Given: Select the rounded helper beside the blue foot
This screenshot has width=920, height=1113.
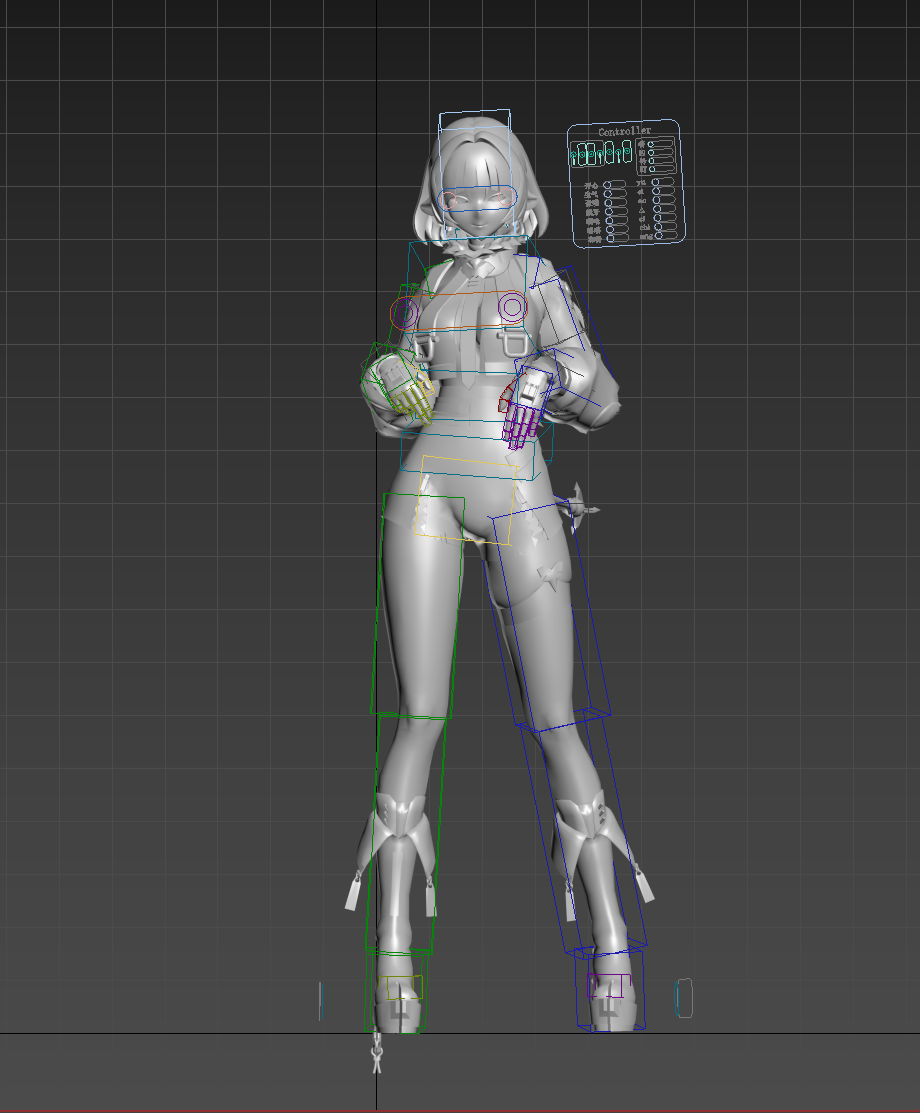Looking at the screenshot, I should [x=684, y=997].
